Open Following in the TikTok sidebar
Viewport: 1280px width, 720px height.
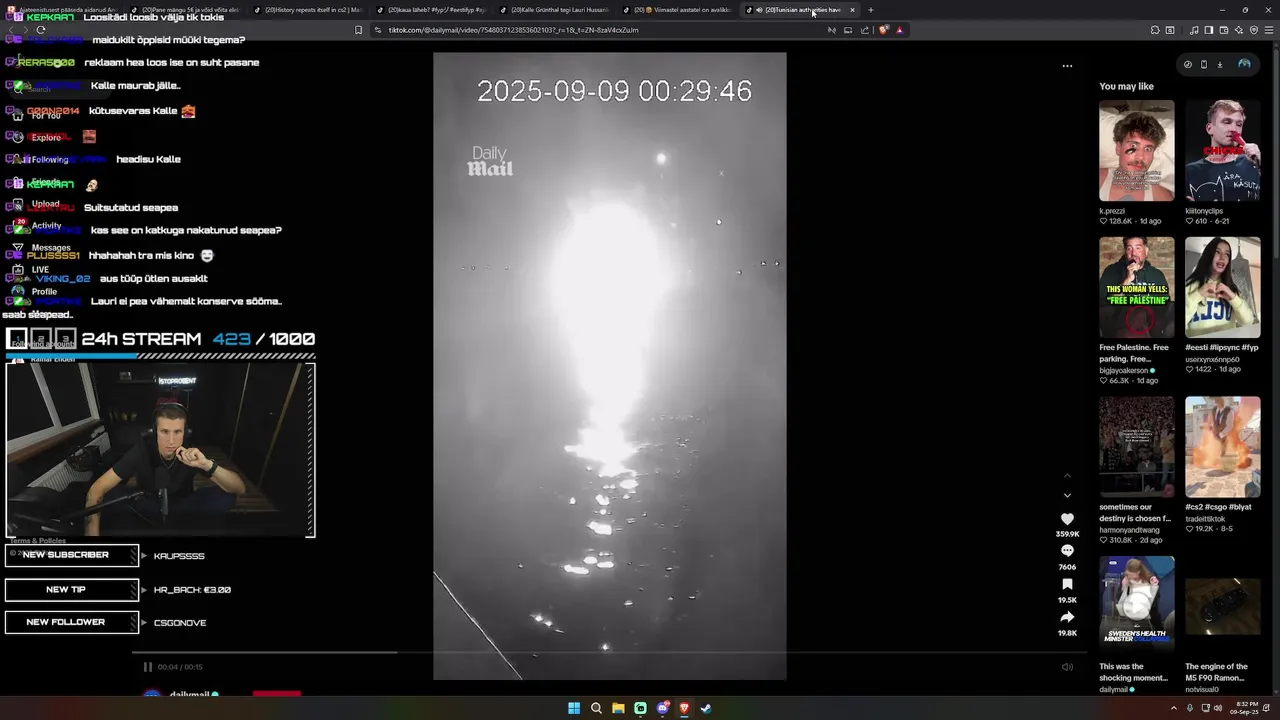50,159
